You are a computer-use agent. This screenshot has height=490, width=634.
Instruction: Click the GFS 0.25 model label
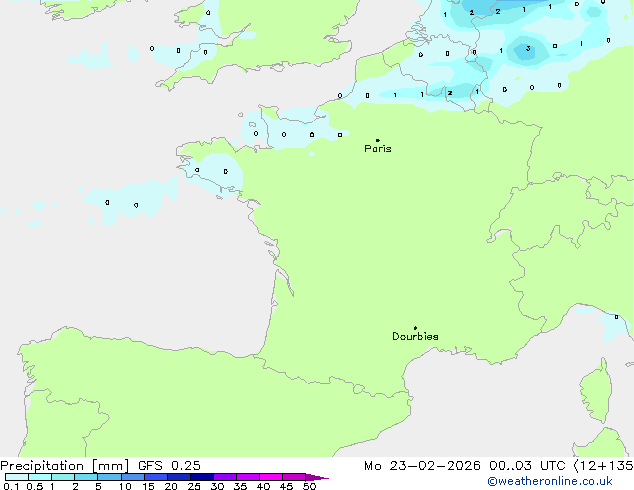[x=169, y=466]
